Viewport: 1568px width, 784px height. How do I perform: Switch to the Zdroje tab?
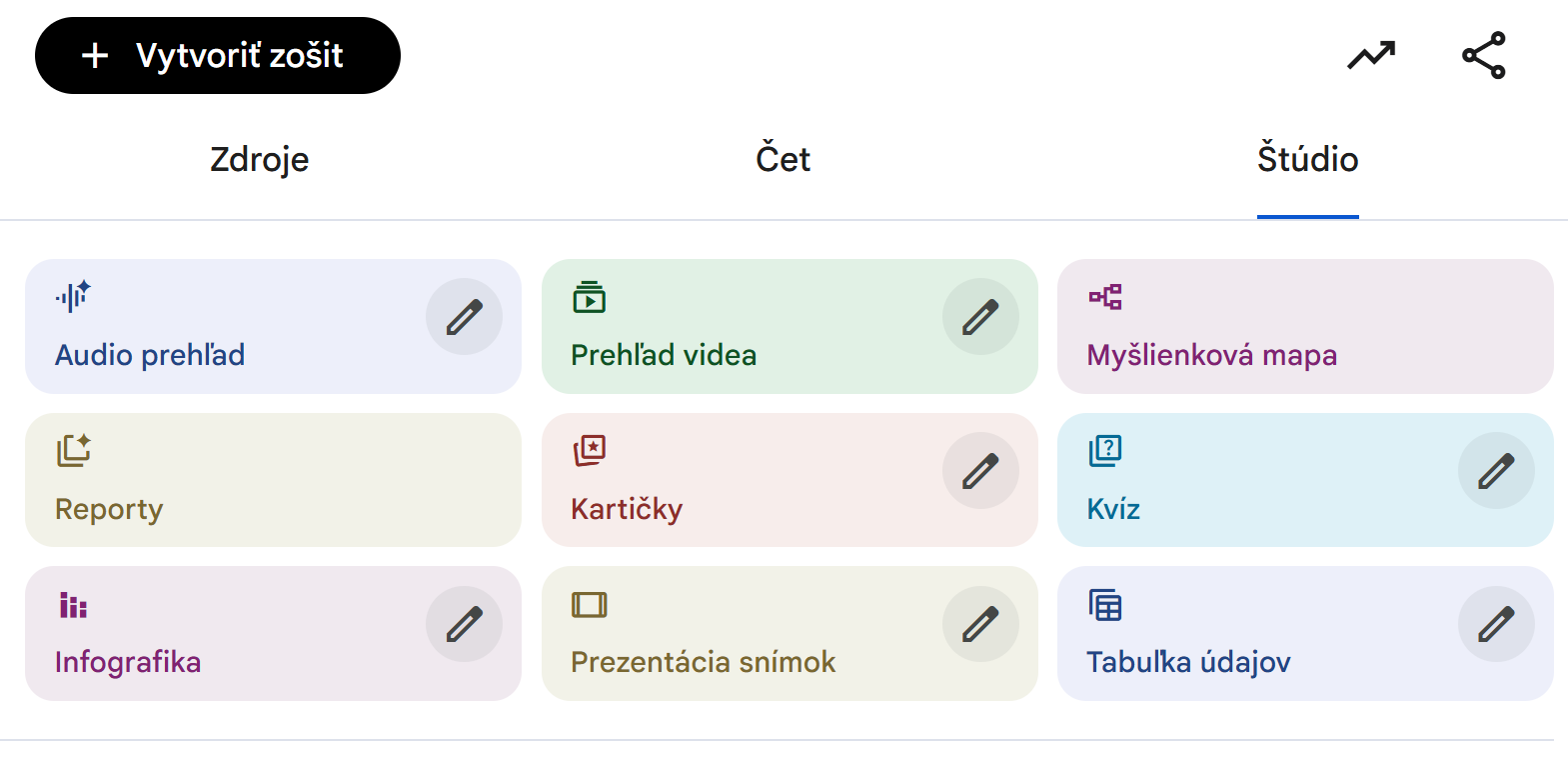260,160
